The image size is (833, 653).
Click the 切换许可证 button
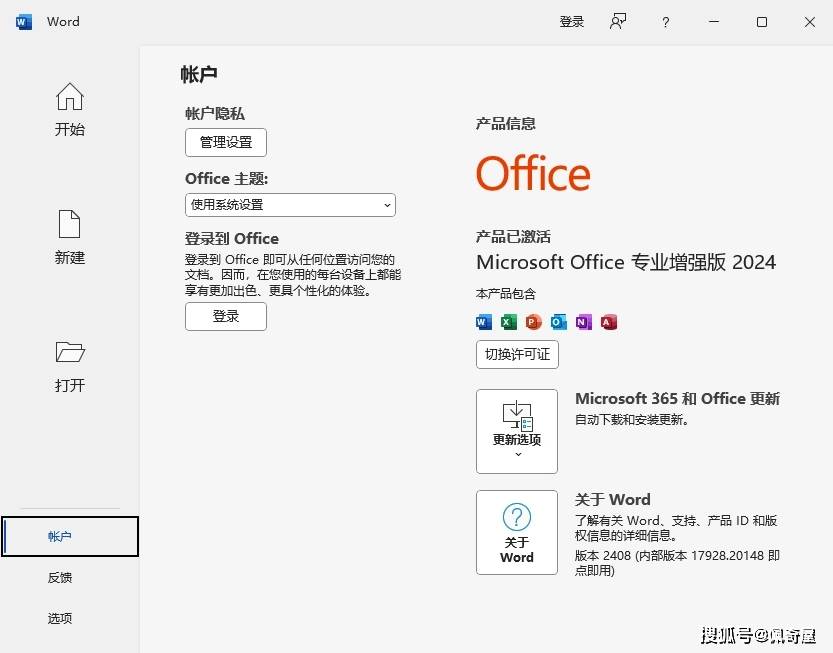517,354
